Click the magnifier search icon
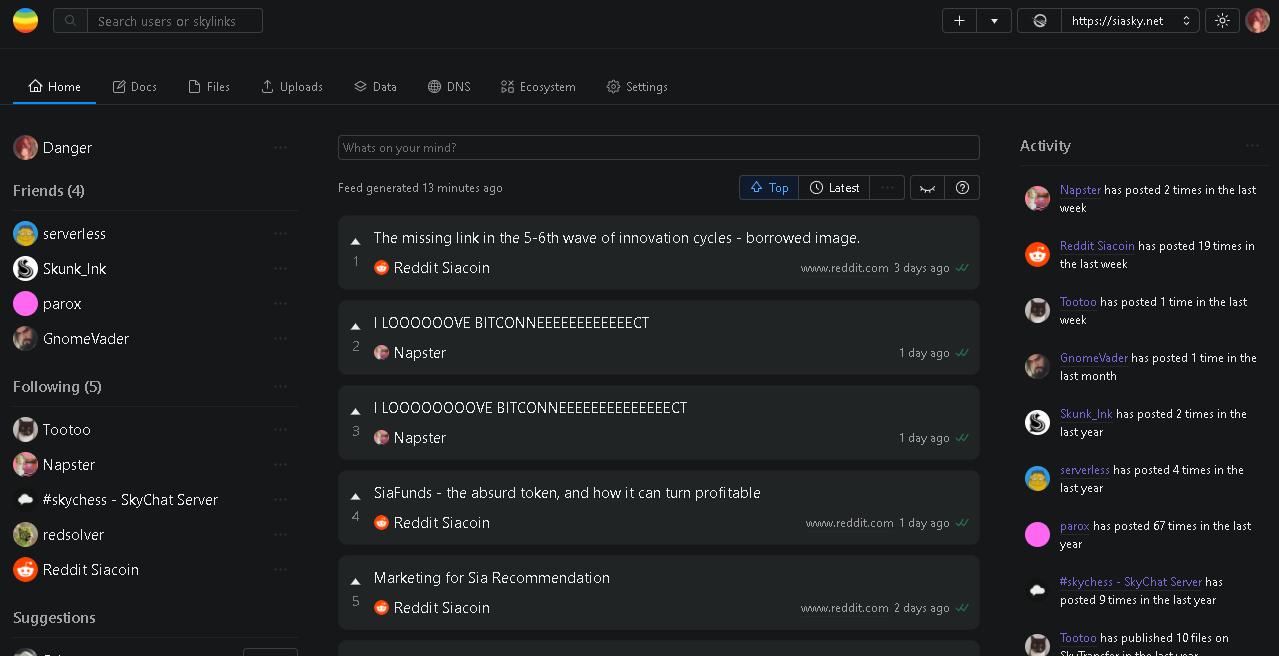Image resolution: width=1279 pixels, height=656 pixels. [70, 21]
